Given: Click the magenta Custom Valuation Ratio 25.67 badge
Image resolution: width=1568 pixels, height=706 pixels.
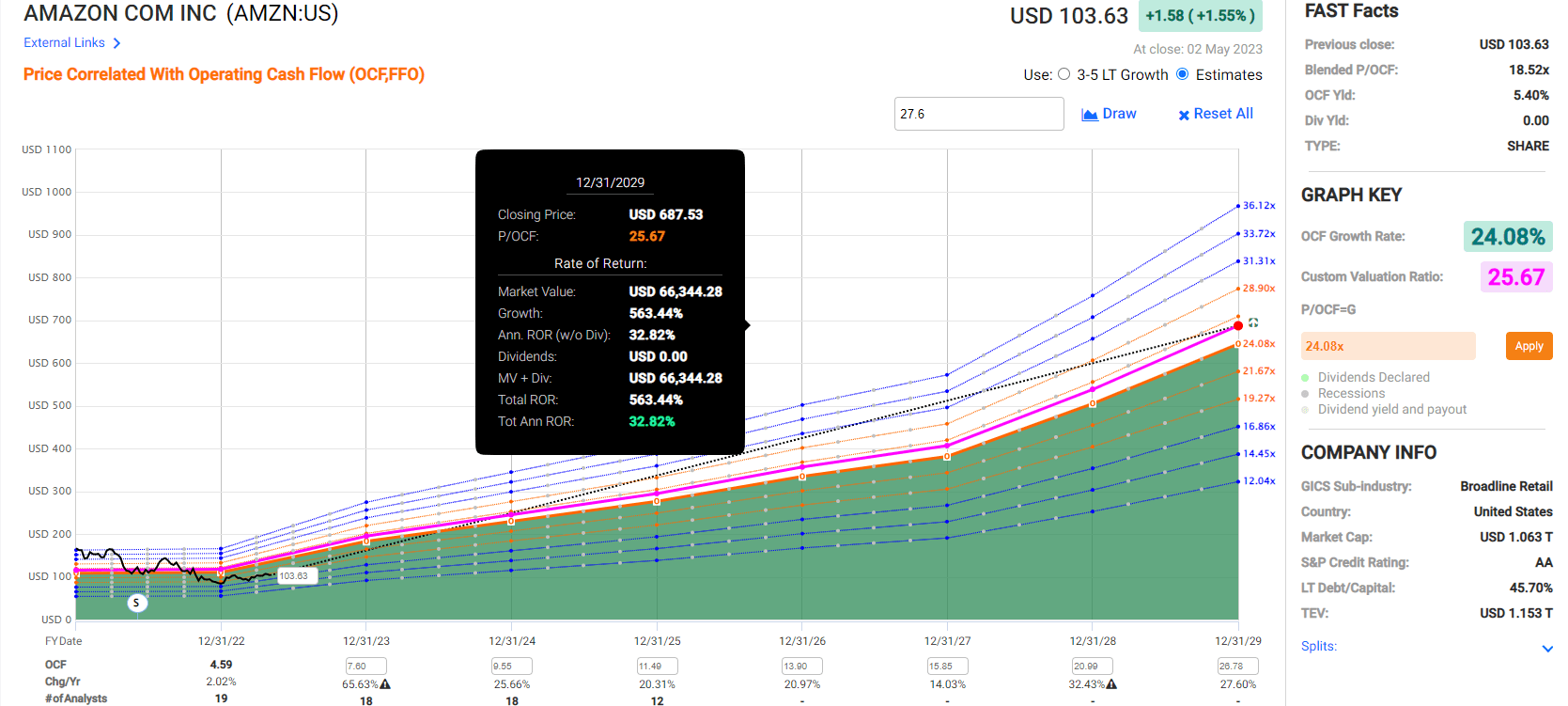Looking at the screenshot, I should click(x=1515, y=276).
